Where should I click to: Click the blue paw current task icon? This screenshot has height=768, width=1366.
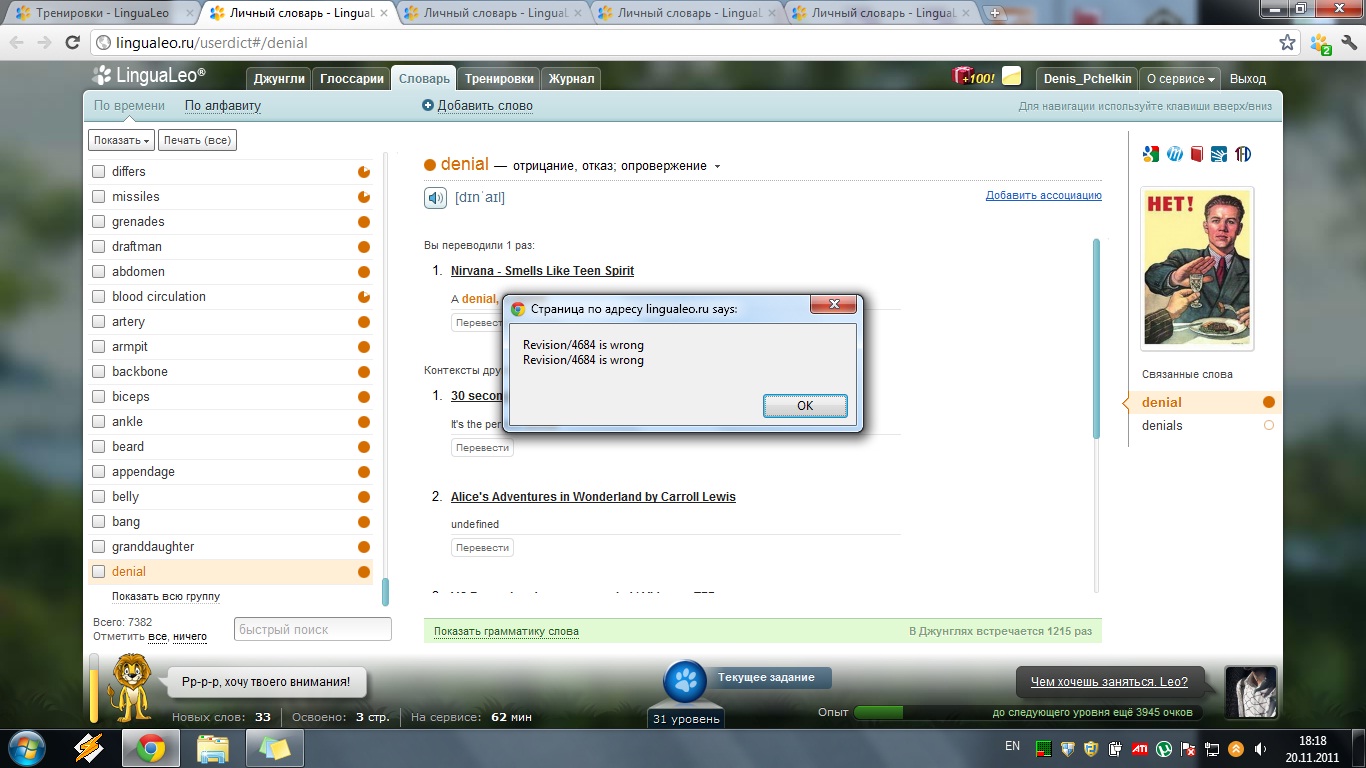(x=685, y=682)
